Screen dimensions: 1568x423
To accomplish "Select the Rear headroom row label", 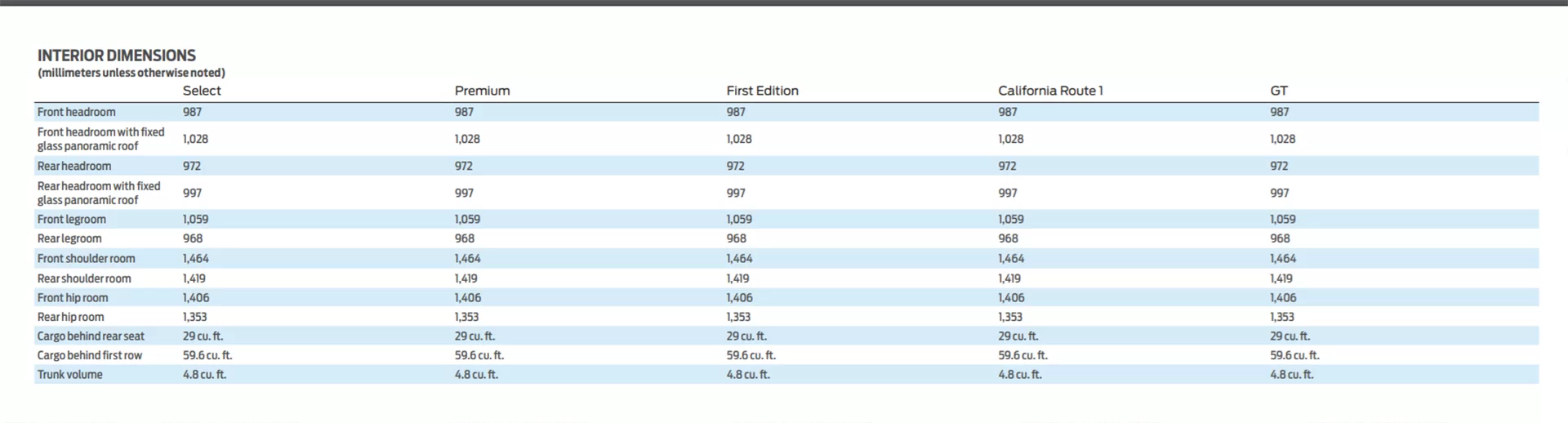I will 73,166.
